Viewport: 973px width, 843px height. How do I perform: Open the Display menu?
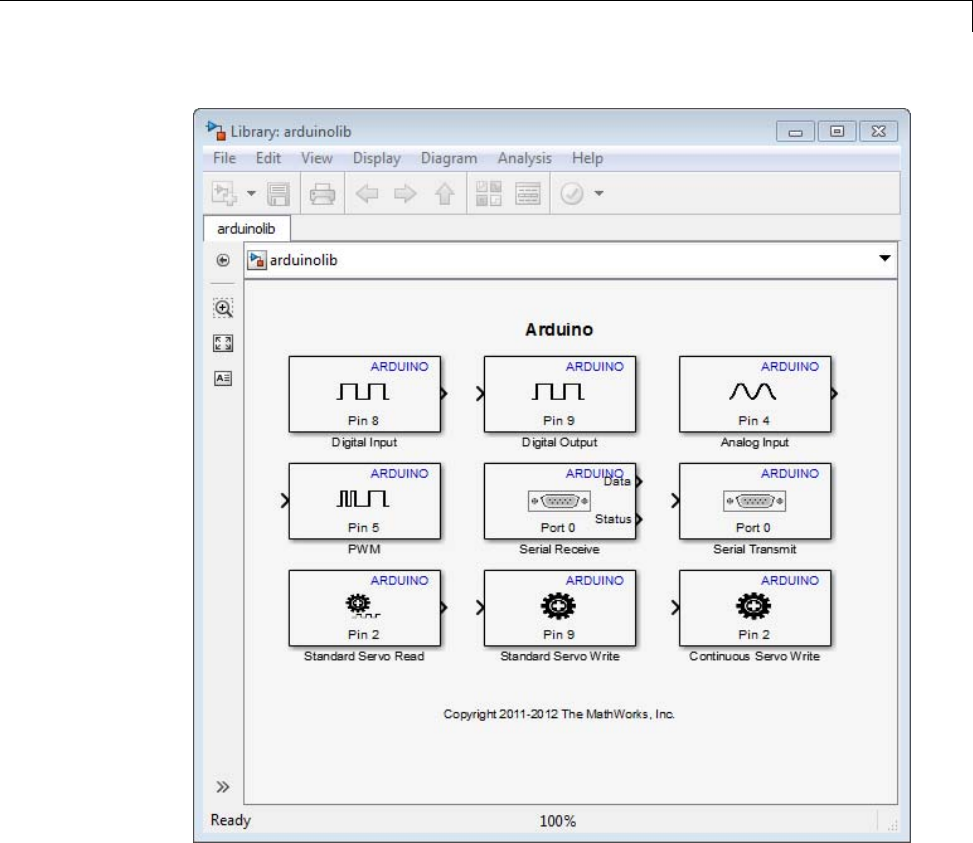pyautogui.click(x=376, y=158)
